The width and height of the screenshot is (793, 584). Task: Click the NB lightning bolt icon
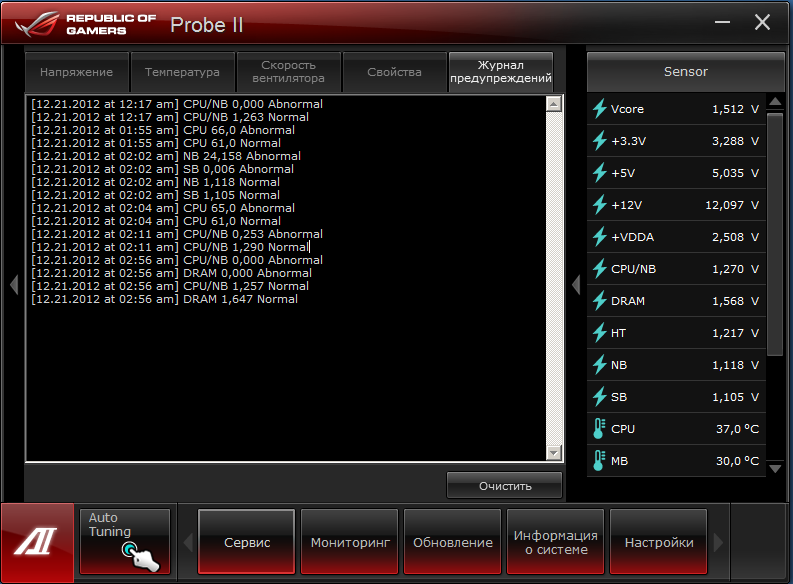coord(600,365)
